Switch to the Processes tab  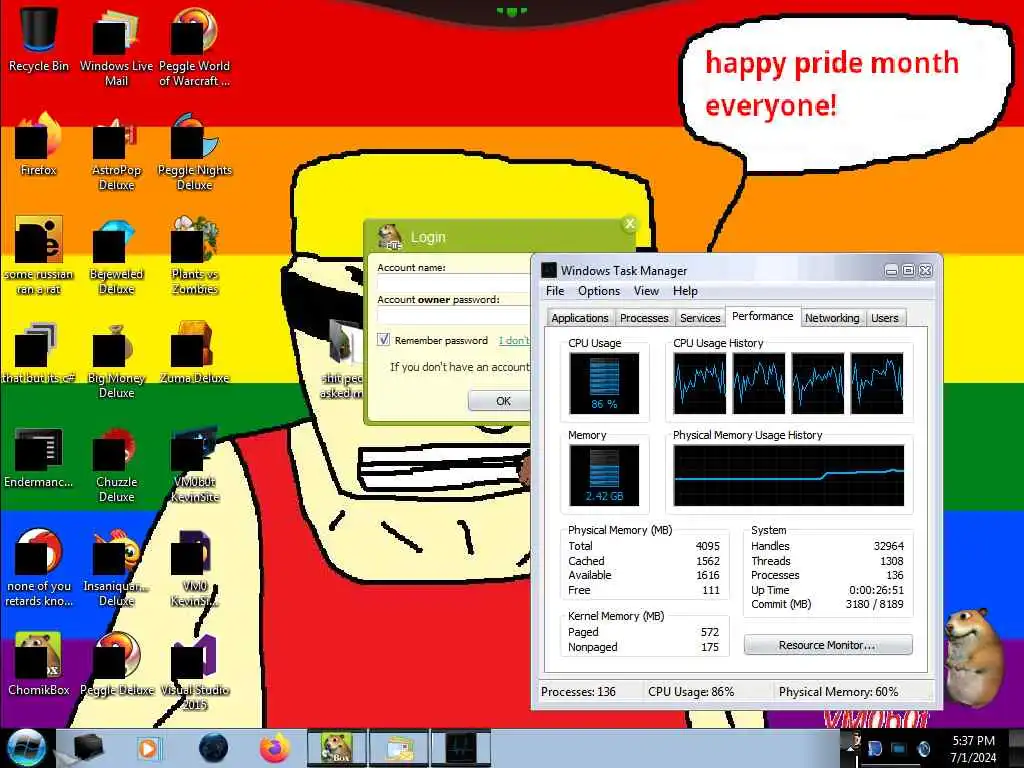(644, 318)
